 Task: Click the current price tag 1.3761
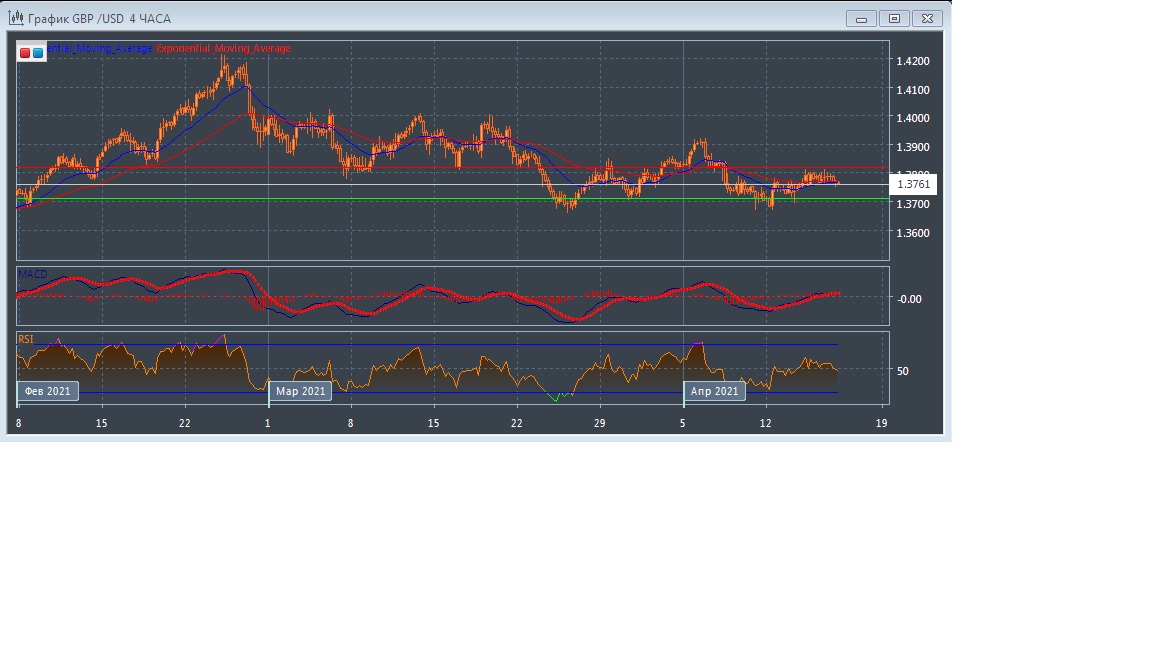913,184
